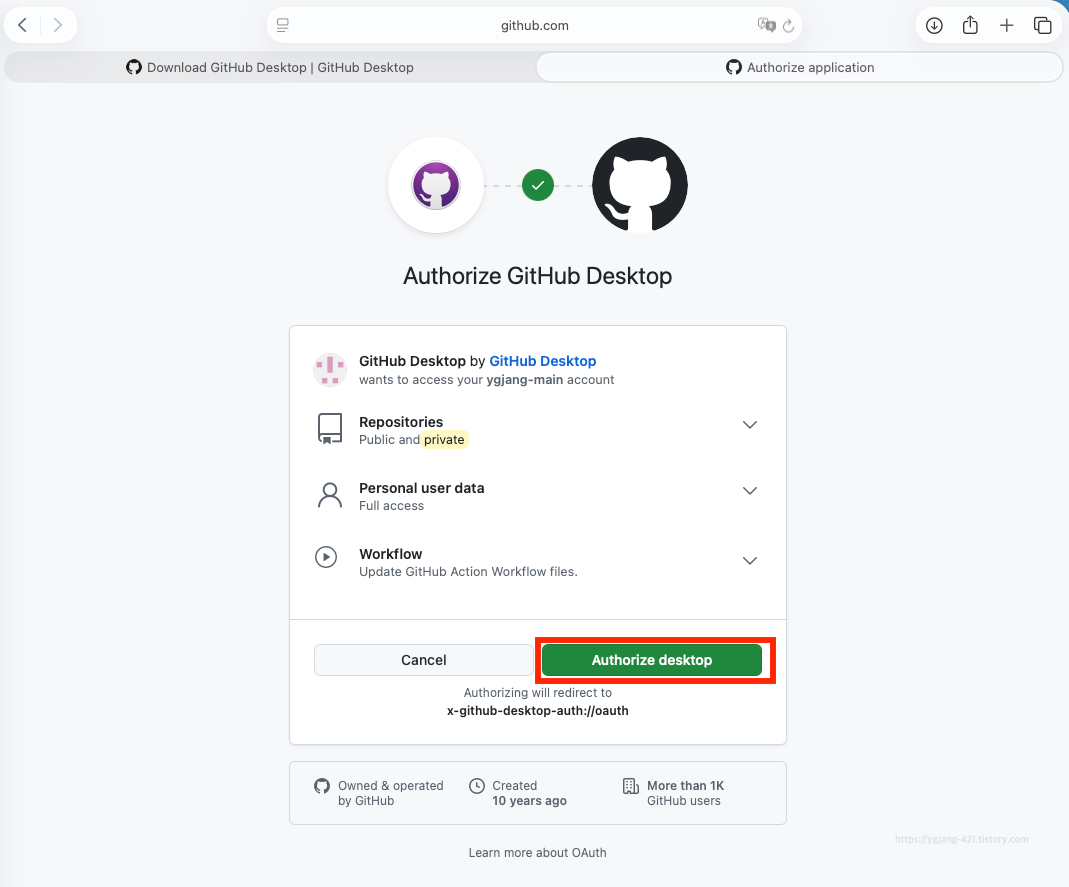Click the Cancel button
This screenshot has height=887, width=1069.
pos(423,660)
